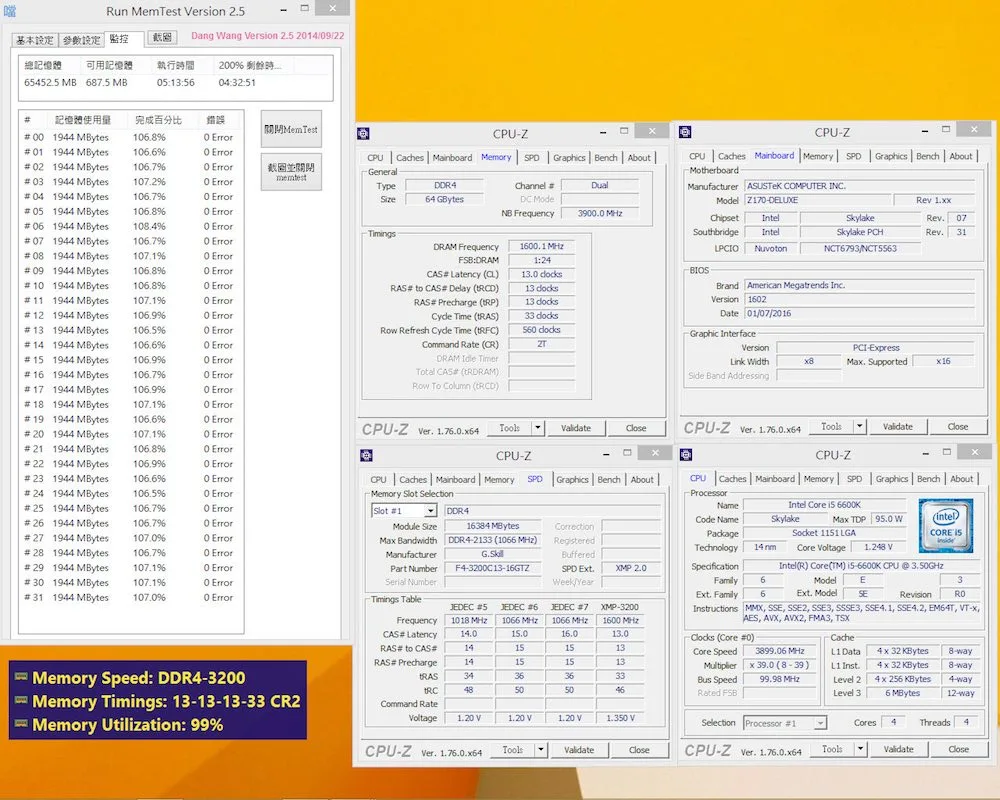The height and width of the screenshot is (800, 1000).
Task: Click the Intel Core i5 inside logo
Action: [946, 526]
